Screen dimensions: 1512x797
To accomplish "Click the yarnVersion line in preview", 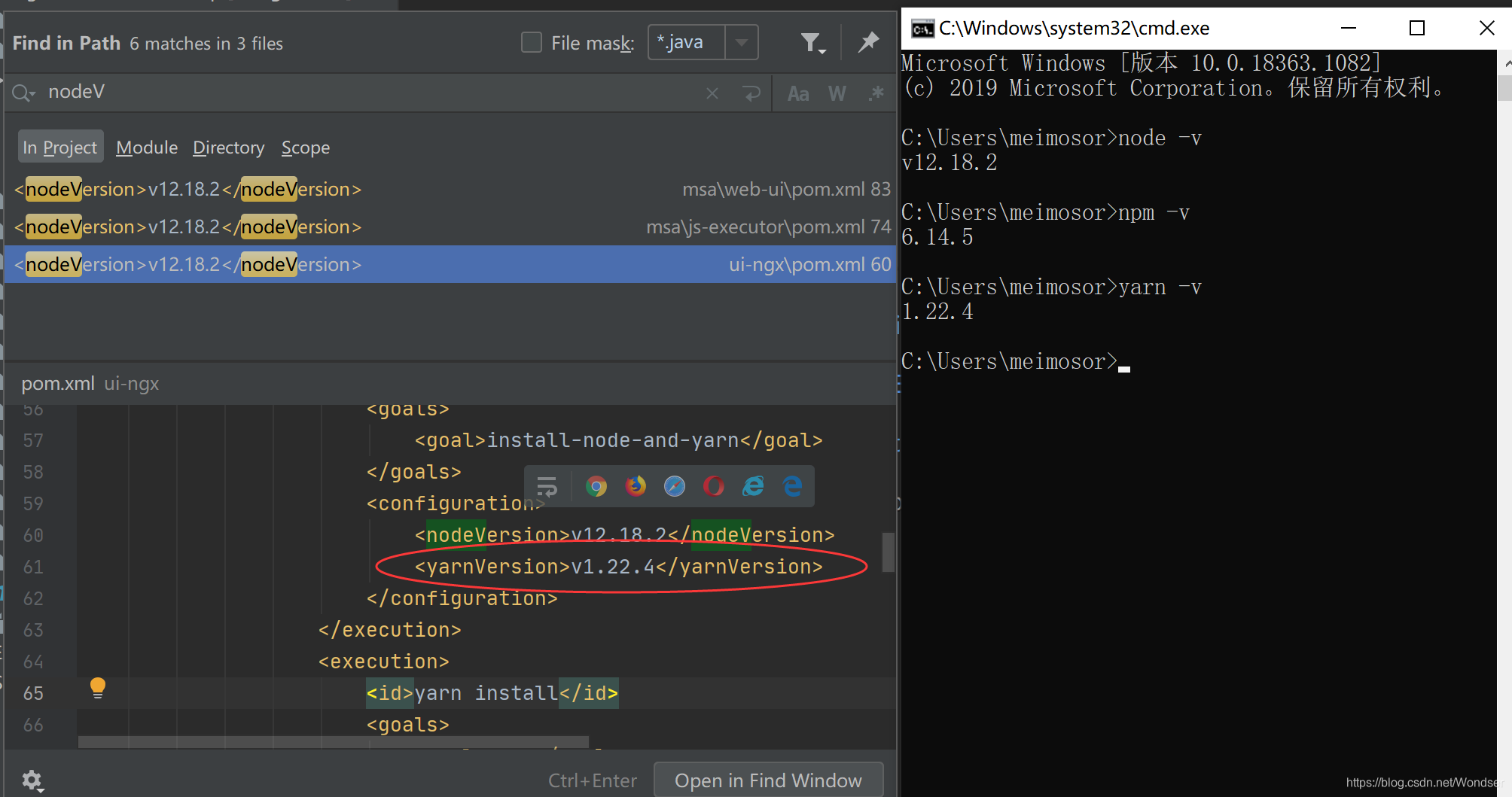I will (619, 567).
